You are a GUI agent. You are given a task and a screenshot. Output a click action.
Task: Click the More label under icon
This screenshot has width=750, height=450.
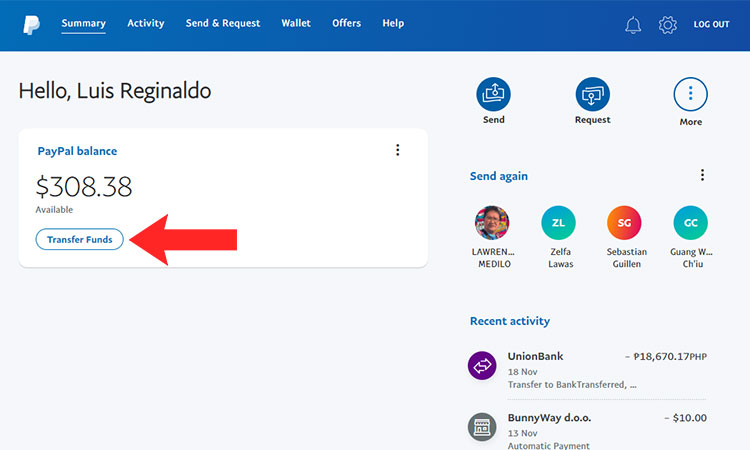(691, 122)
